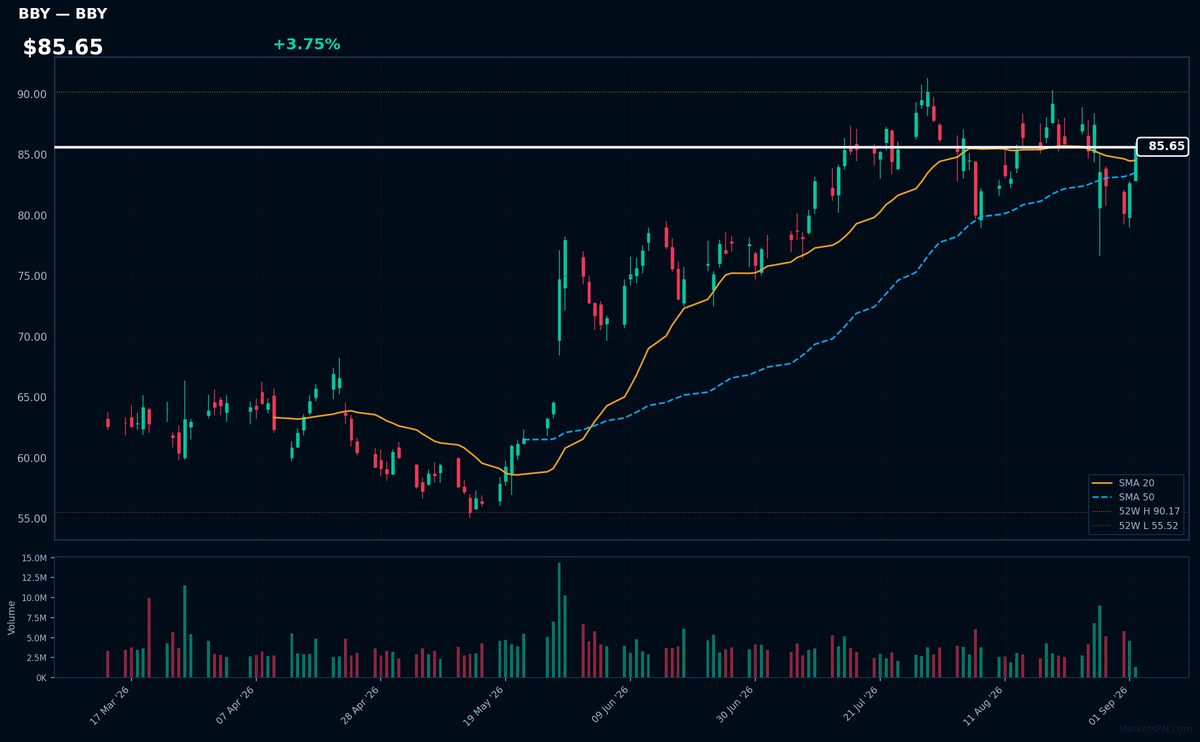Click the 5.0M volume axis label
Screen dimensions: 1200x742
(35, 638)
